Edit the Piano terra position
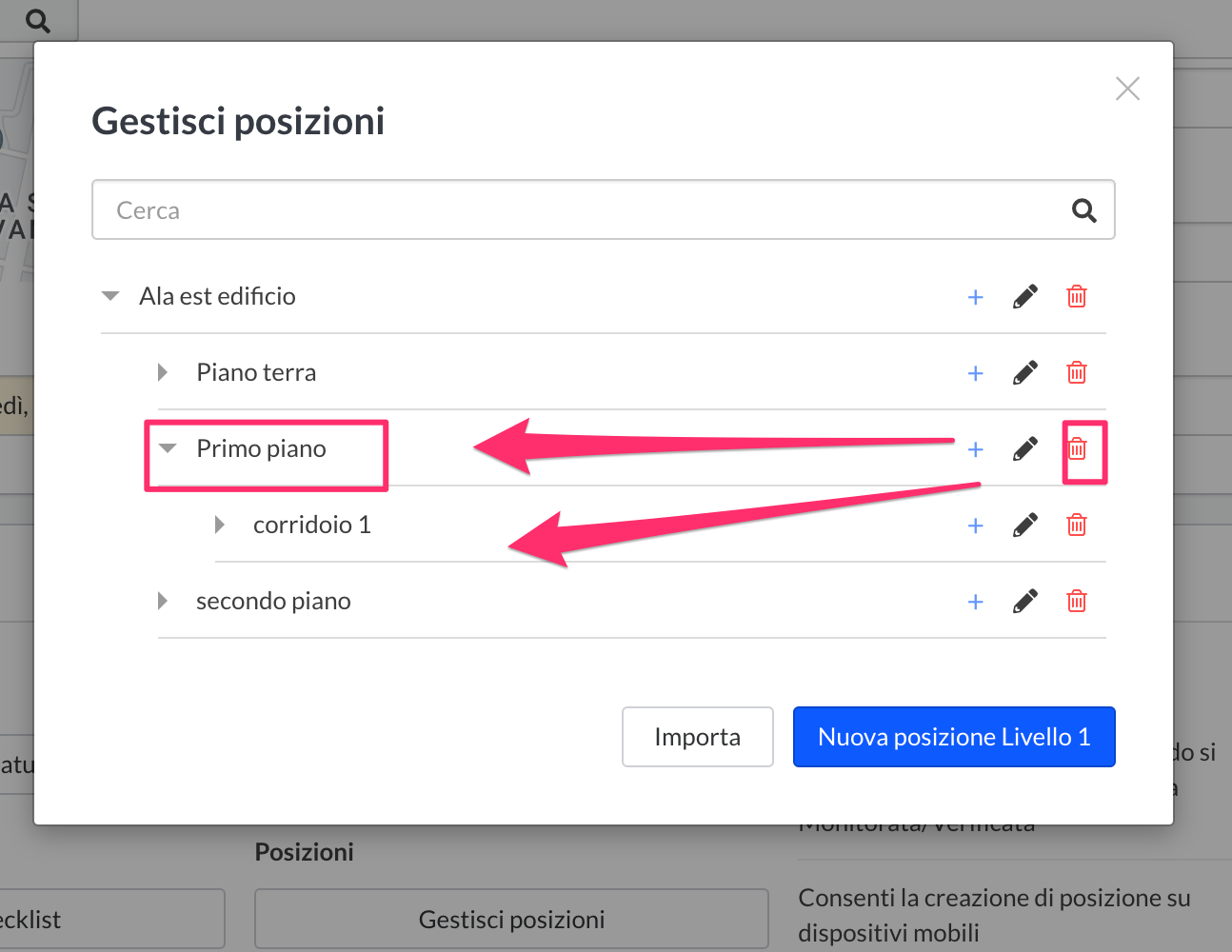The width and height of the screenshot is (1232, 952). point(1025,373)
